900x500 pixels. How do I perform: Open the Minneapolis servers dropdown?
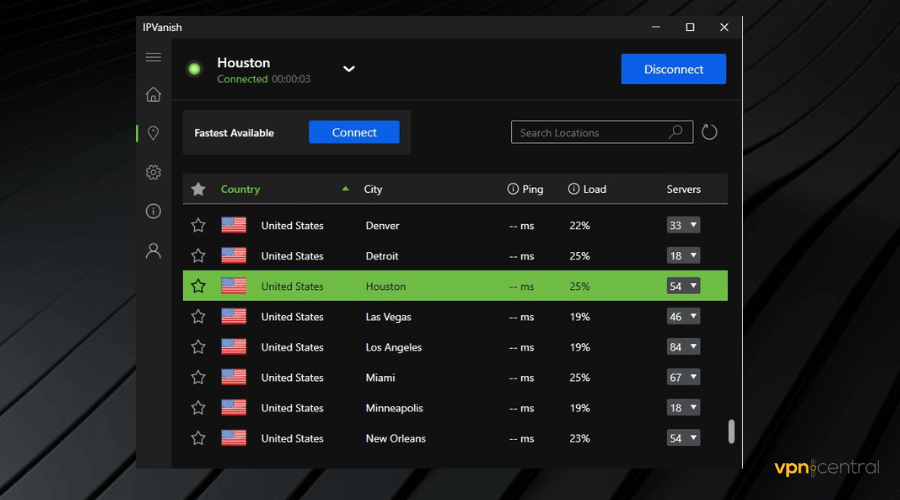click(683, 408)
